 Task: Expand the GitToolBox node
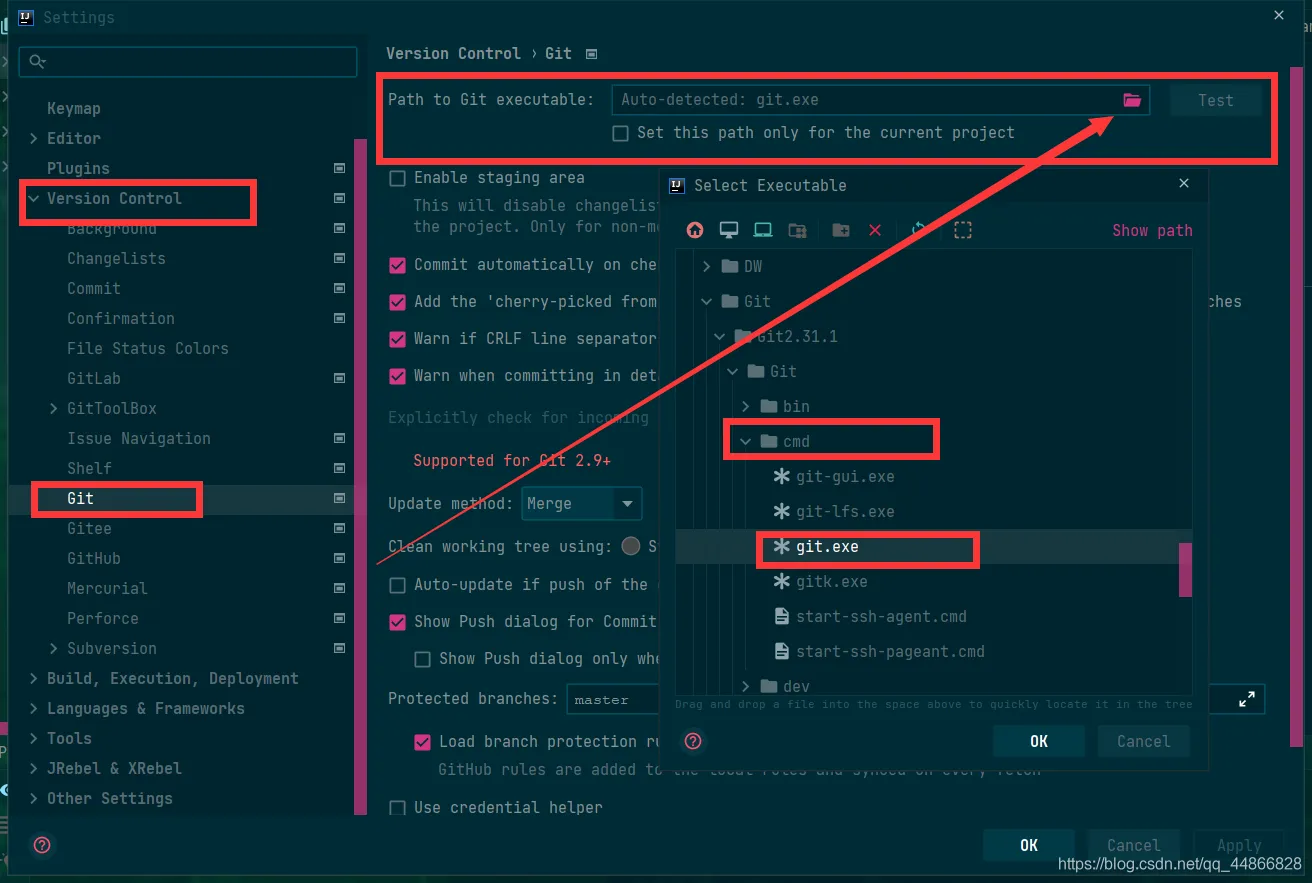54,408
